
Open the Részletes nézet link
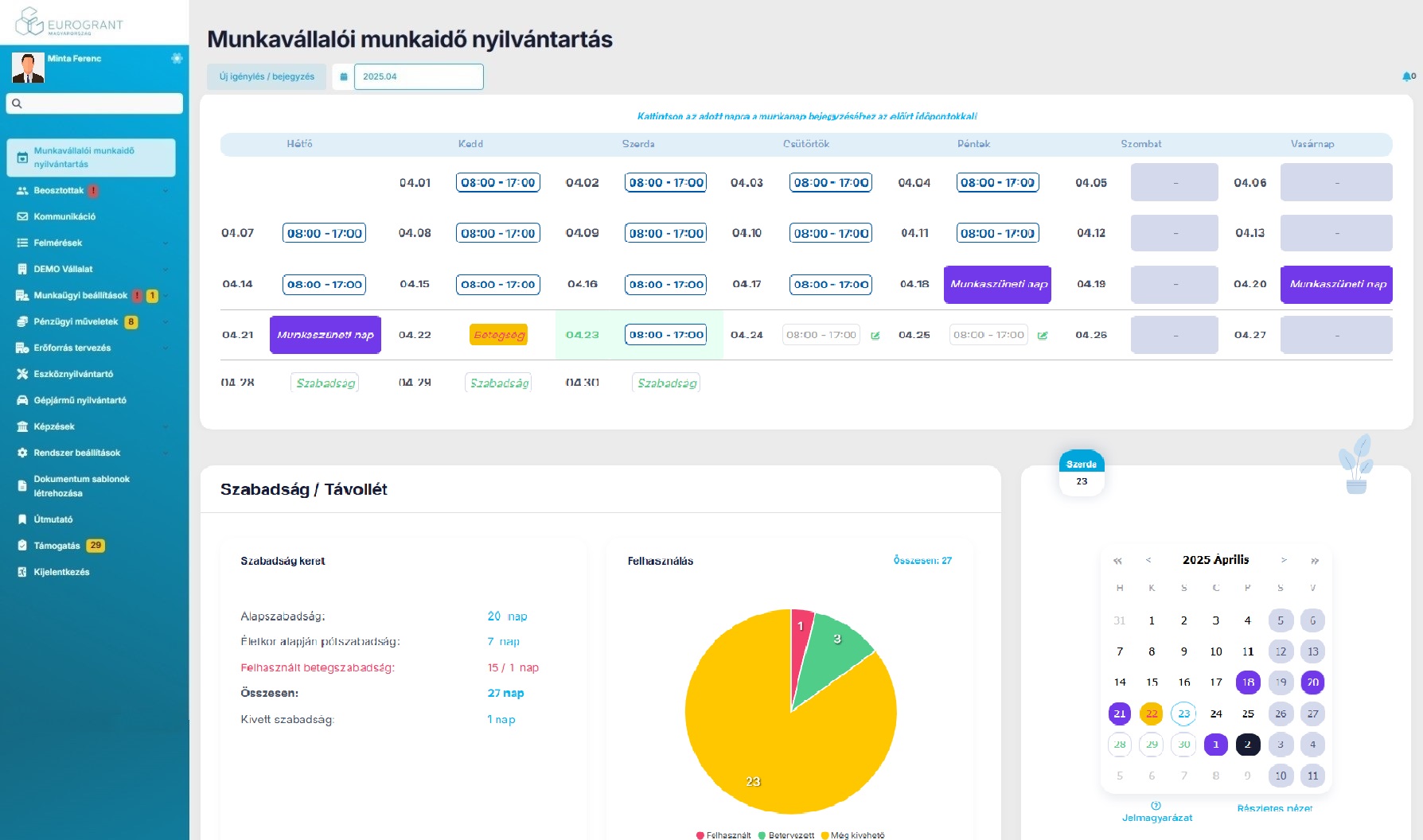1274,808
